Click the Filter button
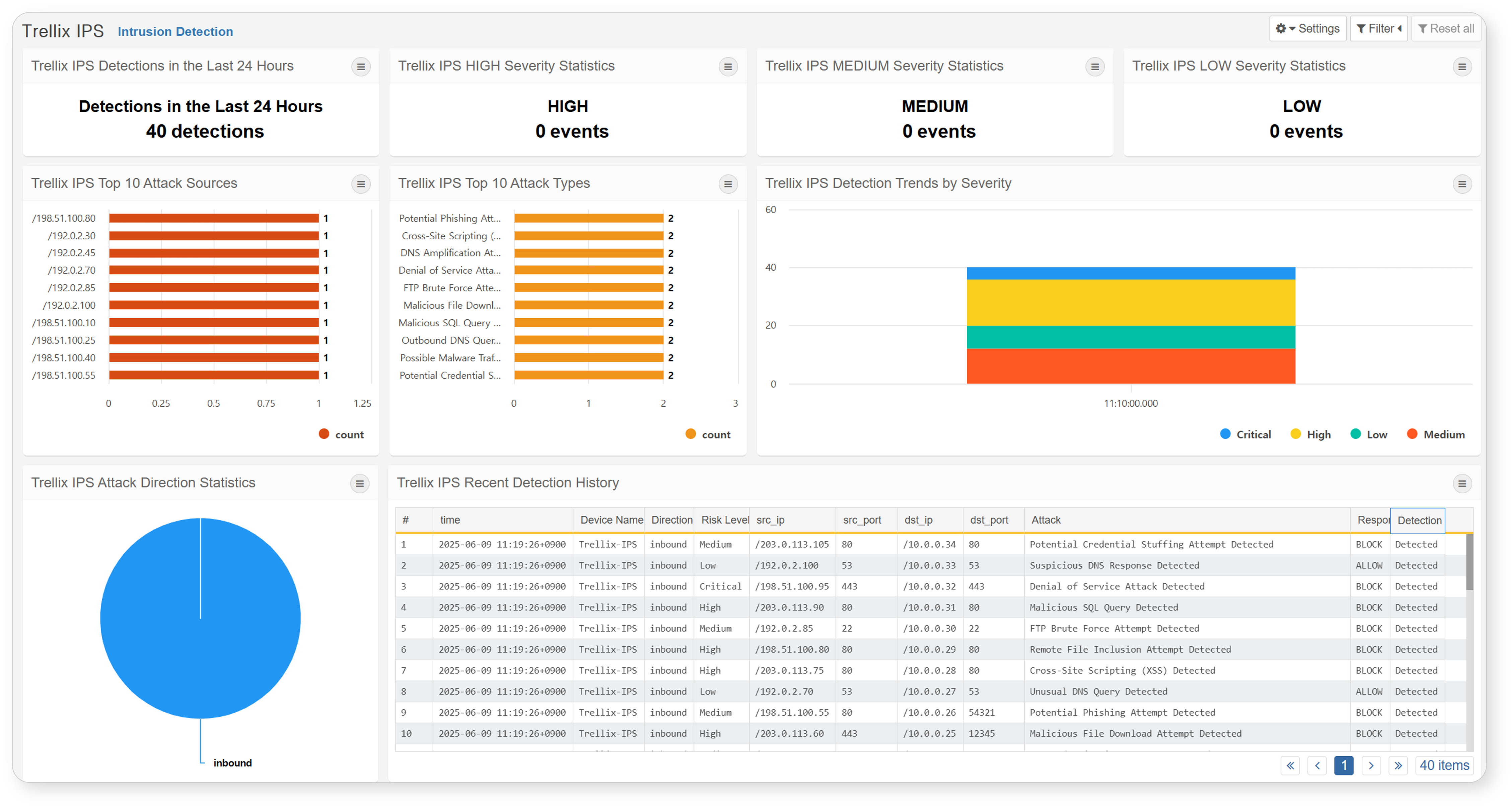 coord(1378,29)
